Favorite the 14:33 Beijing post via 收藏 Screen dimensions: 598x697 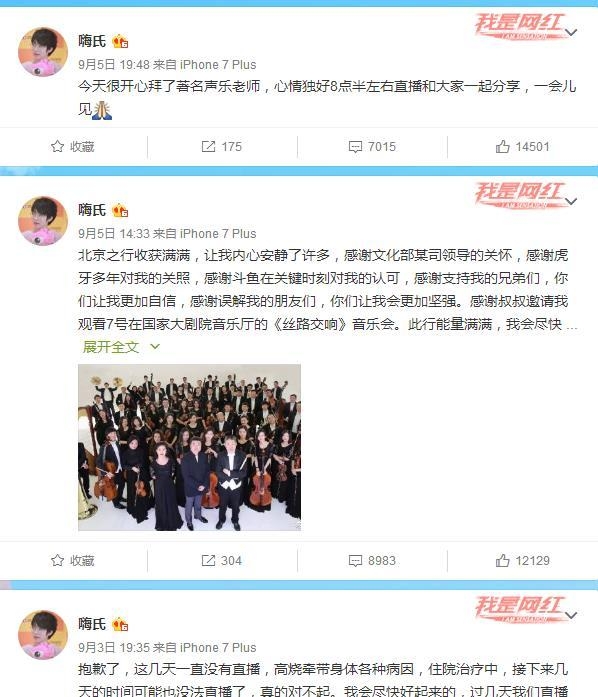pyautogui.click(x=72, y=561)
